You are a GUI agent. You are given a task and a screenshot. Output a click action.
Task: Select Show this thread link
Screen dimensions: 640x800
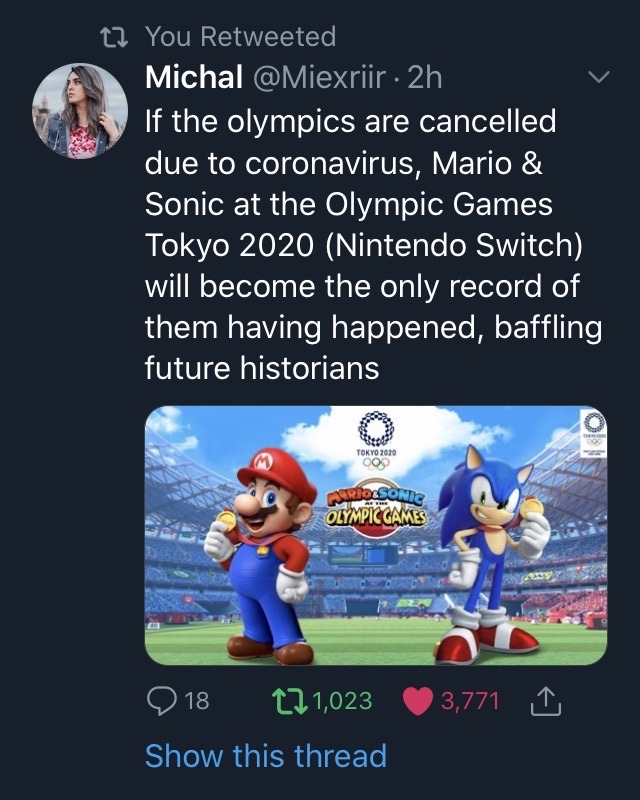coord(265,755)
